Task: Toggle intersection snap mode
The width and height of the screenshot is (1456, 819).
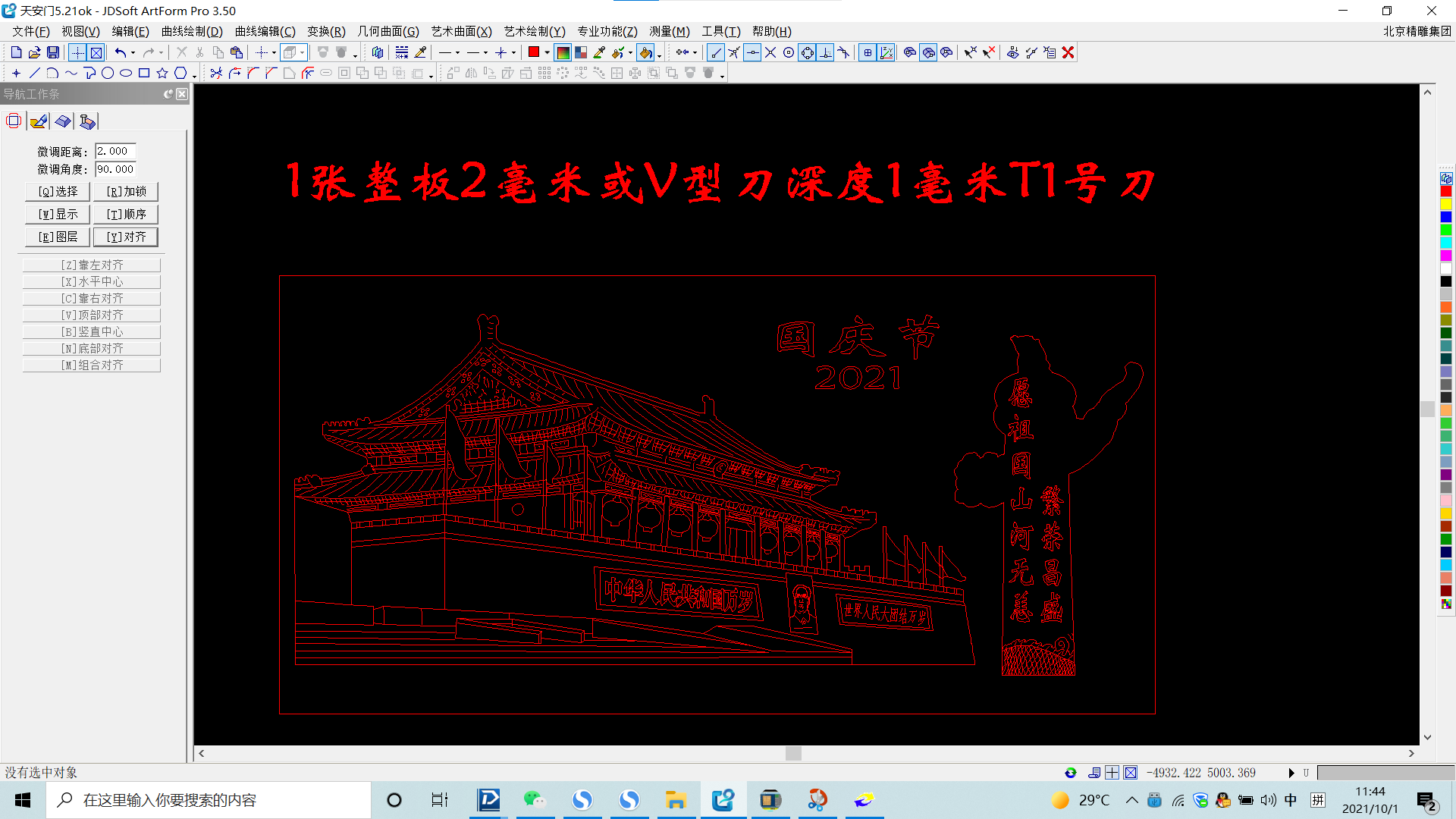Action: tap(770, 52)
